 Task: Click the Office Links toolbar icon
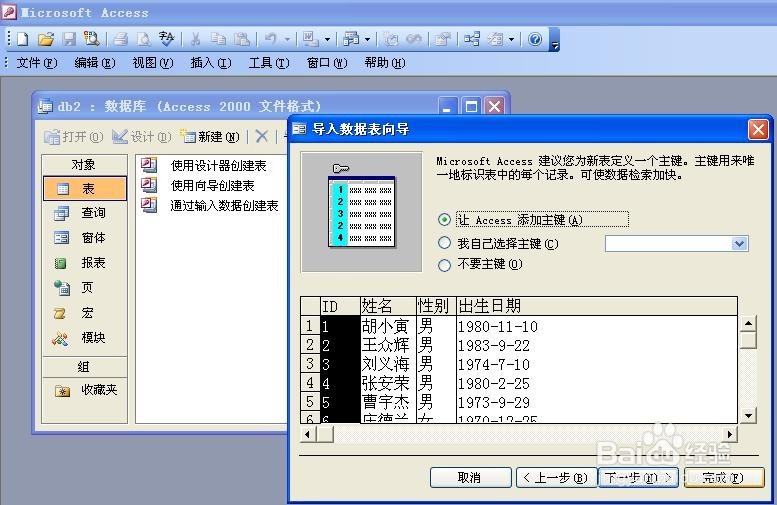click(x=311, y=39)
